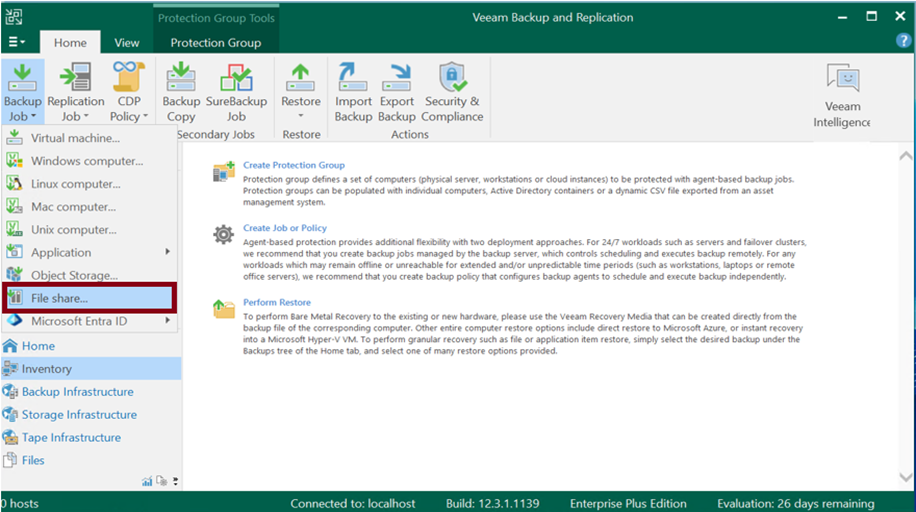
Task: Maximize the Veeam Backup window
Action: (872, 16)
